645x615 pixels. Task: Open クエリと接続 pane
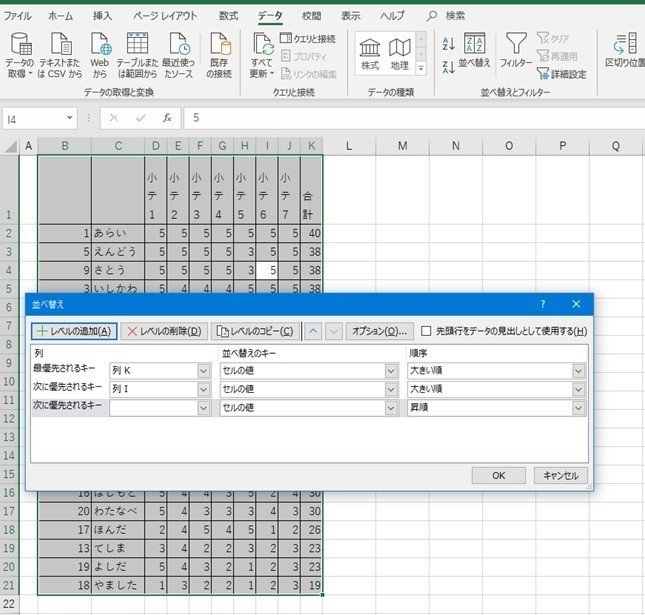pyautogui.click(x=309, y=39)
